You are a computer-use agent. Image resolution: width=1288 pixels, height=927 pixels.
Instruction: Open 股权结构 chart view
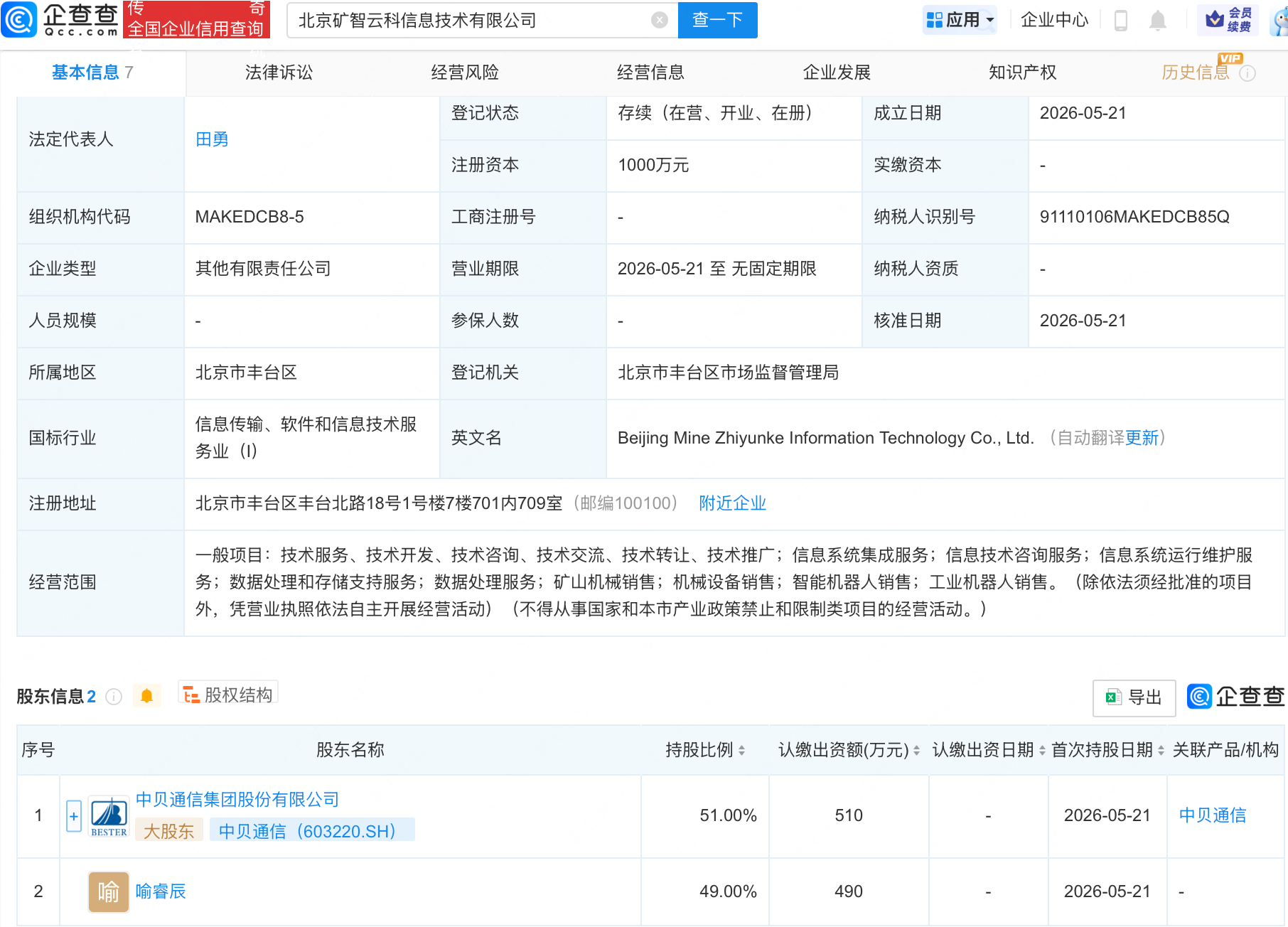pos(227,695)
